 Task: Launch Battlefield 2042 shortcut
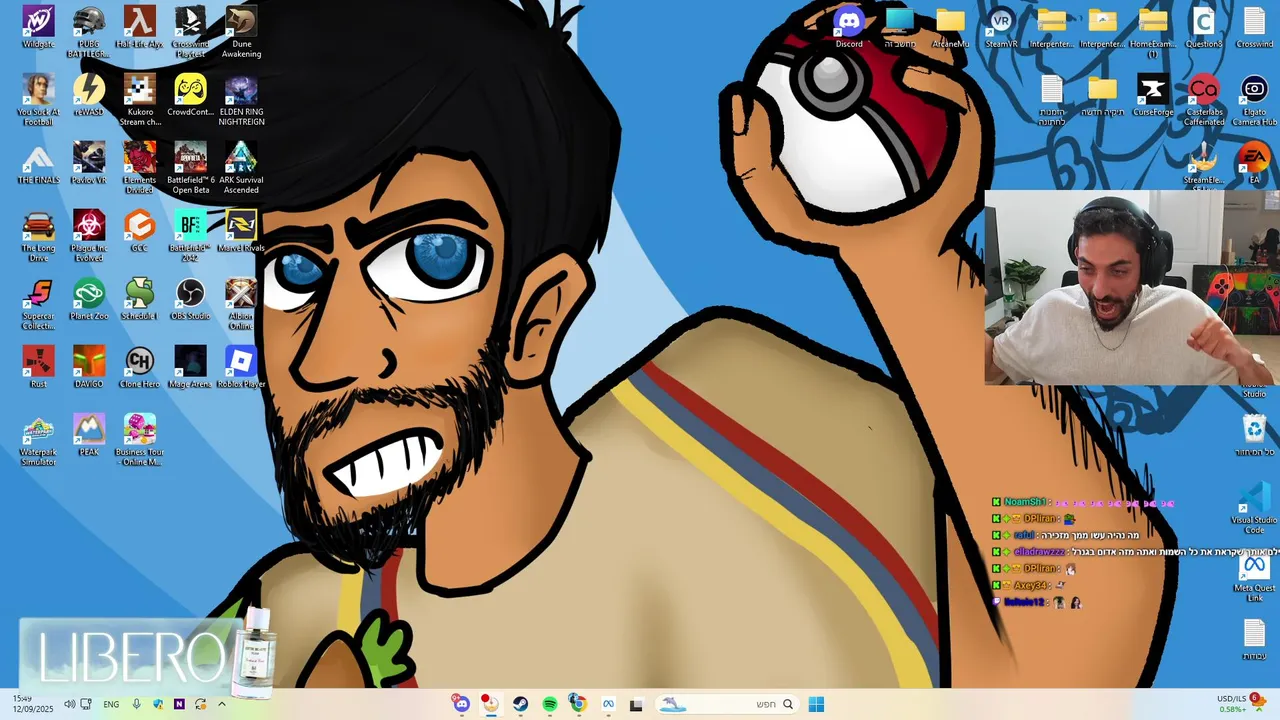(x=190, y=235)
